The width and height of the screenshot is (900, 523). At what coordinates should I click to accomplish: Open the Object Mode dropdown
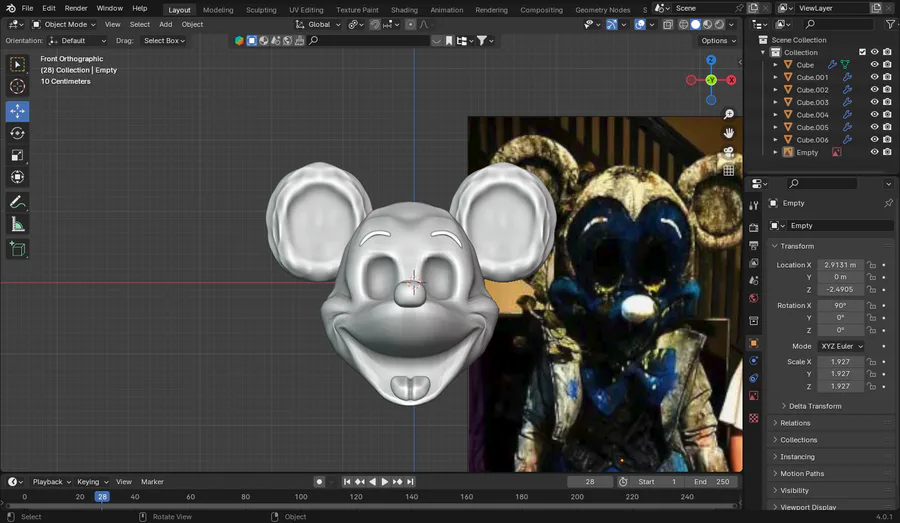click(64, 24)
